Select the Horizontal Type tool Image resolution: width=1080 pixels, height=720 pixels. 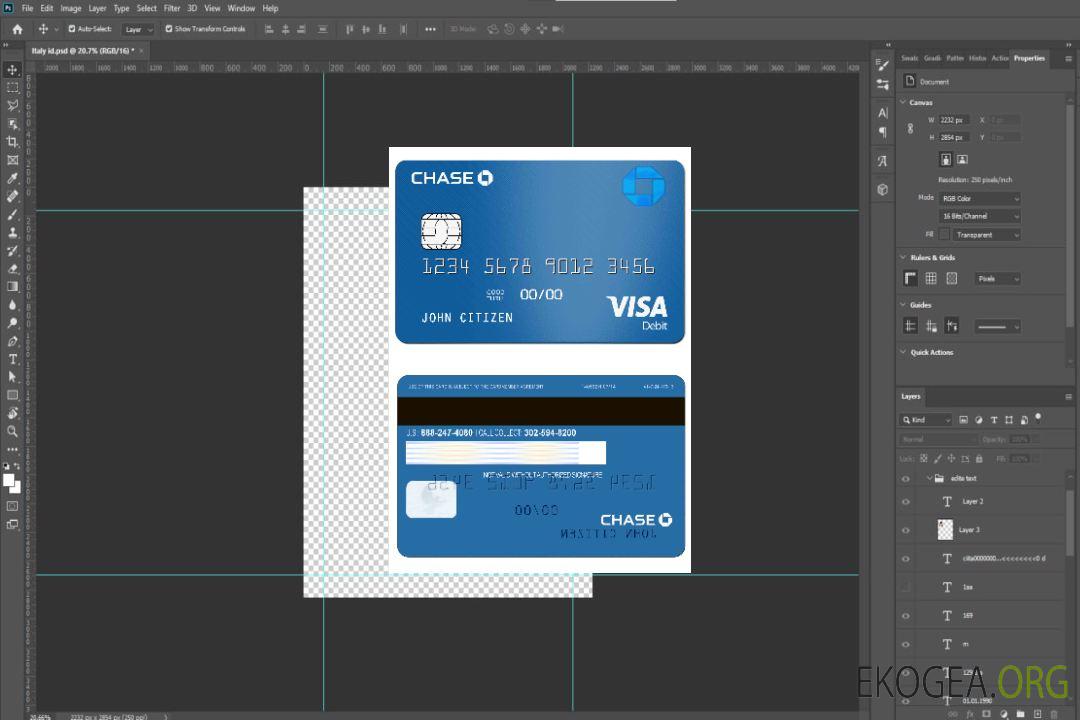point(12,359)
